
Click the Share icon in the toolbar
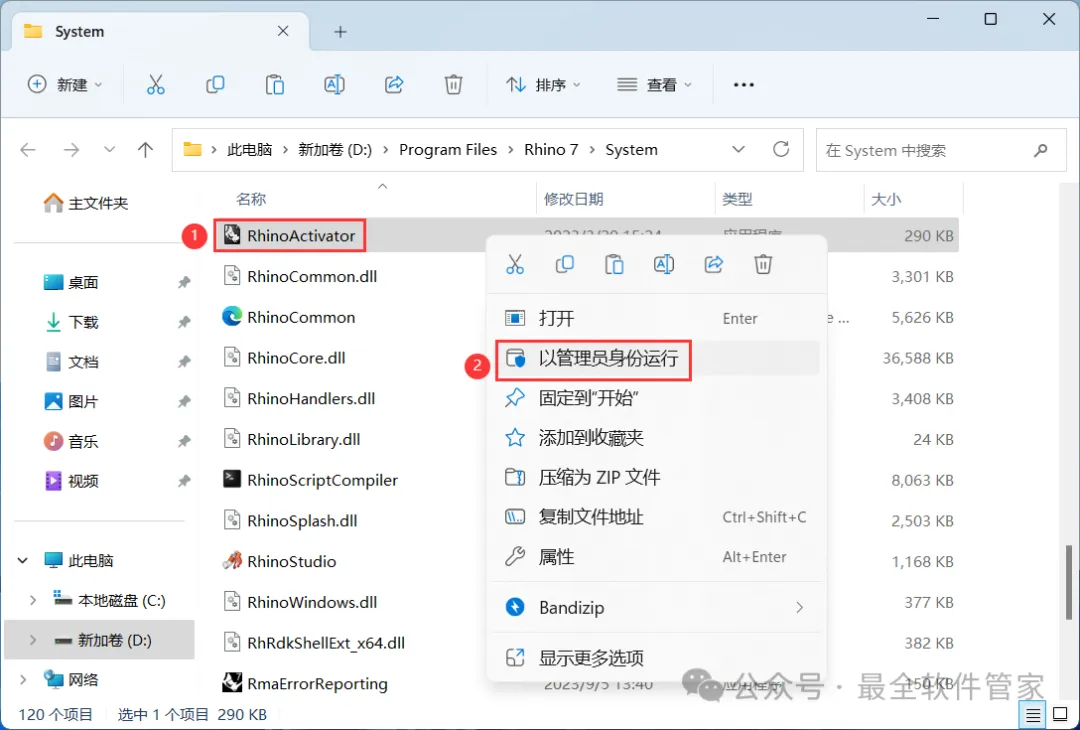394,85
